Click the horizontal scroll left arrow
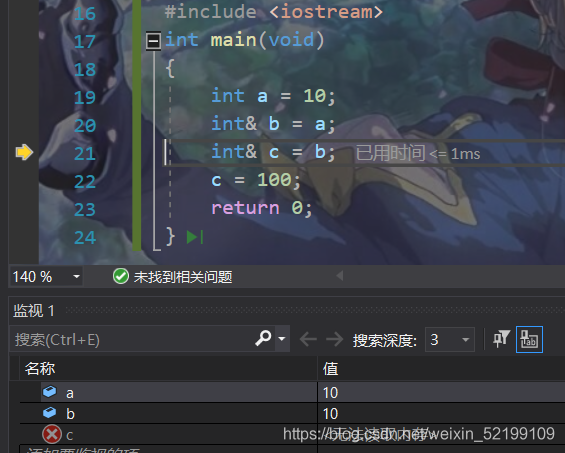Screen dimensions: 565x453 (x=339, y=276)
